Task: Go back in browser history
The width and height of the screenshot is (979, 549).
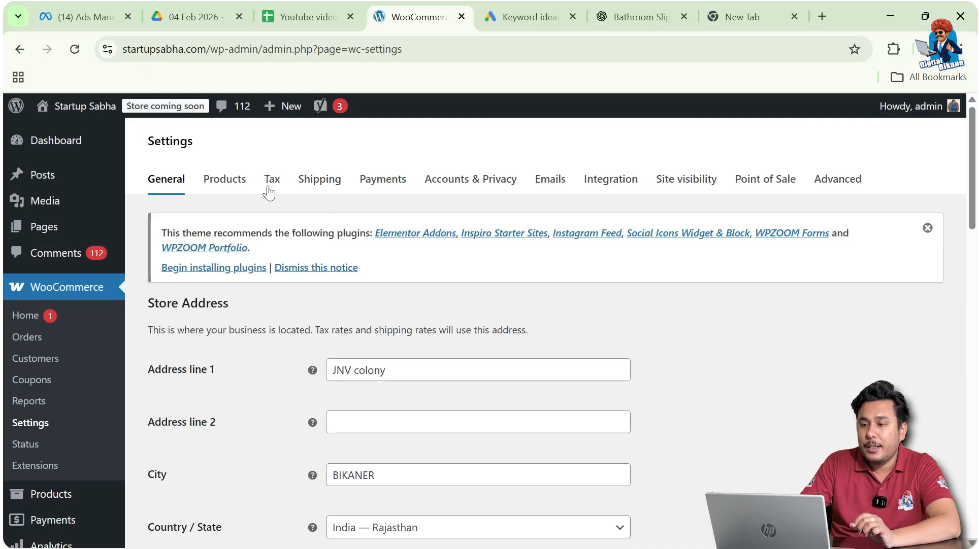Action: tap(20, 49)
